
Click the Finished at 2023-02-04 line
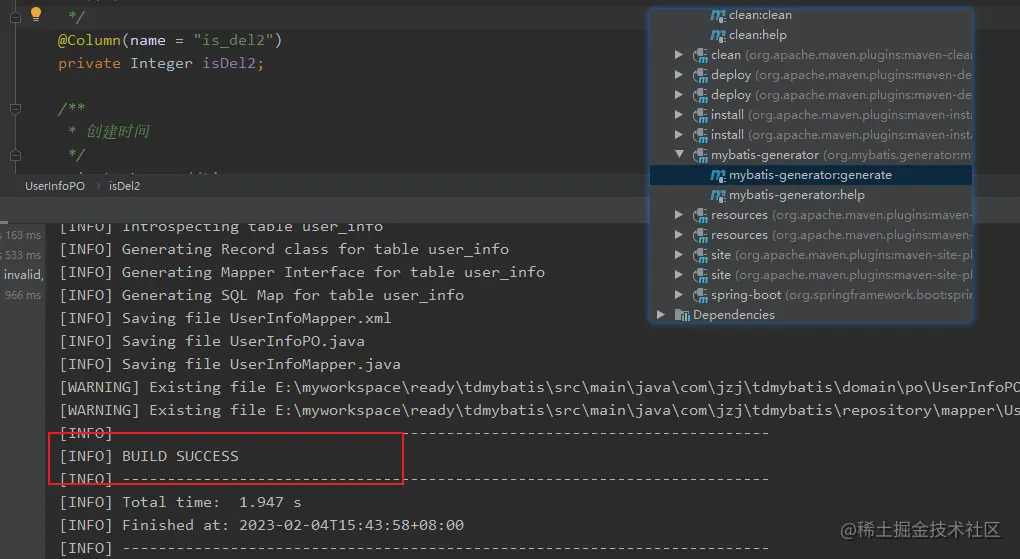pos(262,525)
